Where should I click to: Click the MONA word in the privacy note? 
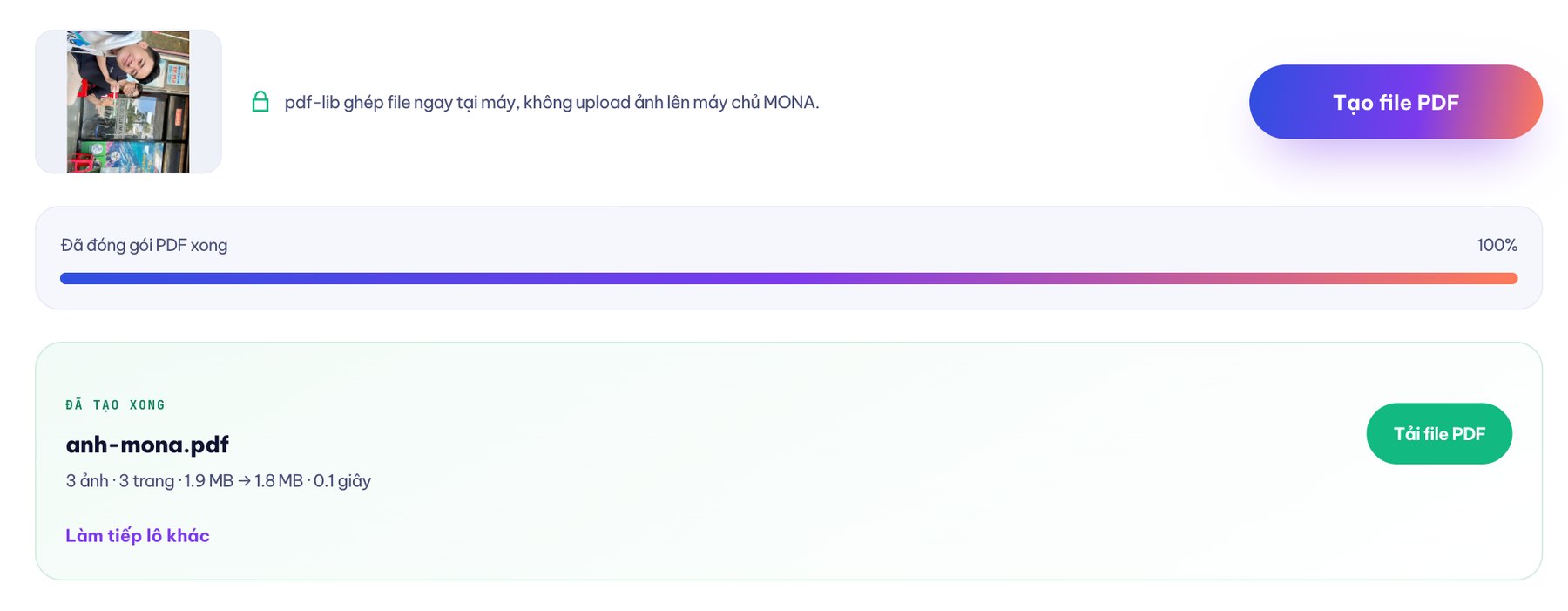[x=790, y=102]
